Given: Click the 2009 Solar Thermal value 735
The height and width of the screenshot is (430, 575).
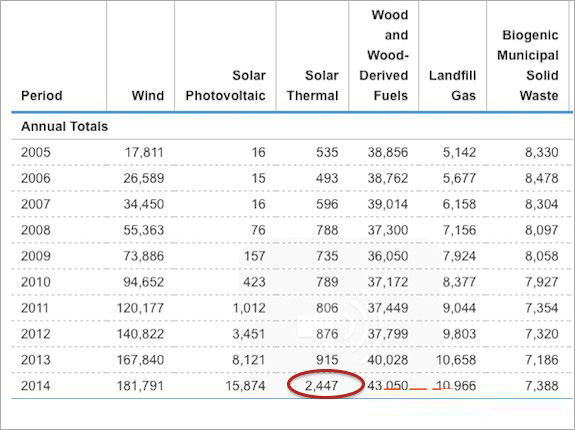Looking at the screenshot, I should [327, 256].
